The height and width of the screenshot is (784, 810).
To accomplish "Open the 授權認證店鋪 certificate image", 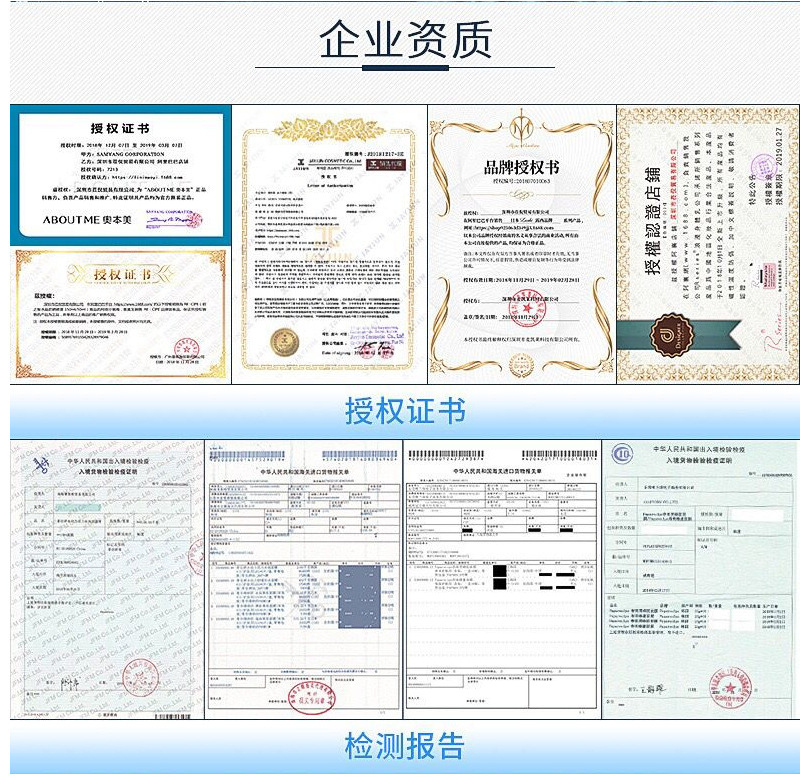I will 708,244.
